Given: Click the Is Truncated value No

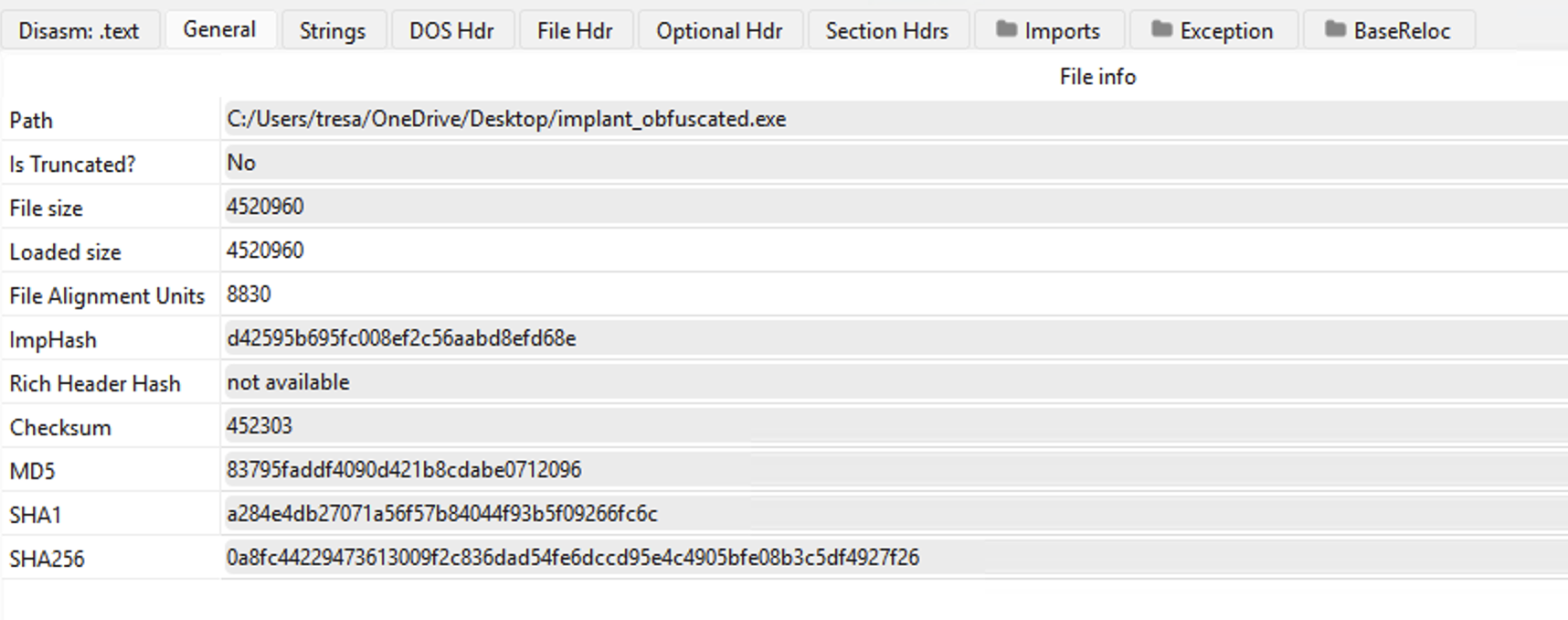Looking at the screenshot, I should tap(241, 163).
